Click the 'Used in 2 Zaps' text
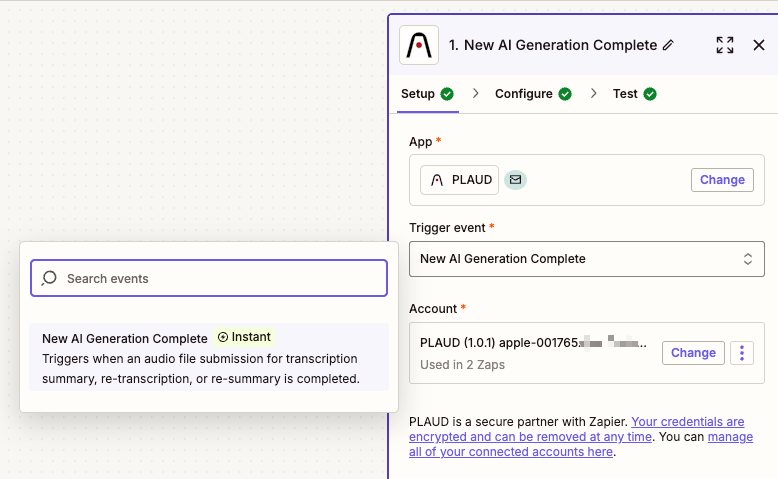778x479 pixels. (462, 365)
